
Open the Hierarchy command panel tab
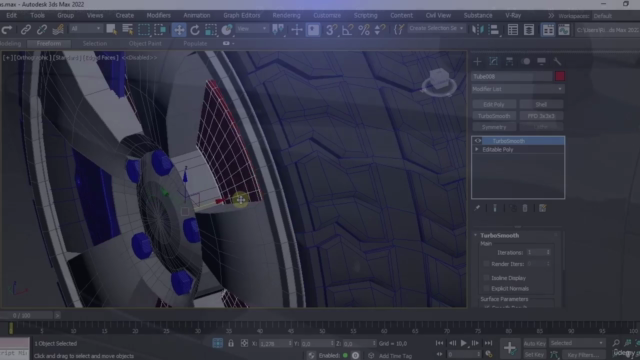pos(509,61)
